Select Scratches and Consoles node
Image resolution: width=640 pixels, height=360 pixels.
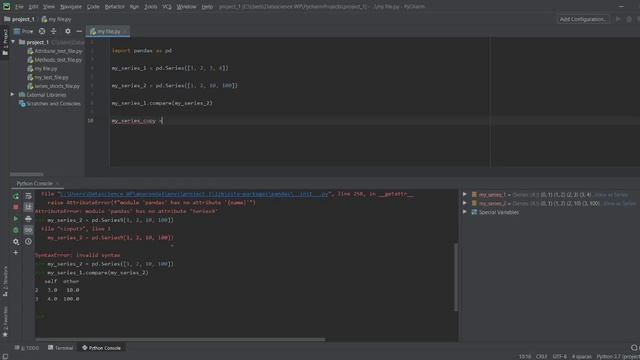coord(50,104)
